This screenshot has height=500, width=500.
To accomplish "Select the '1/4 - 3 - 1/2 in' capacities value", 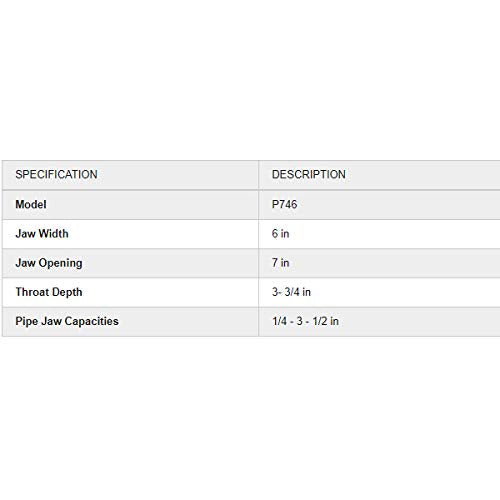I will point(305,321).
